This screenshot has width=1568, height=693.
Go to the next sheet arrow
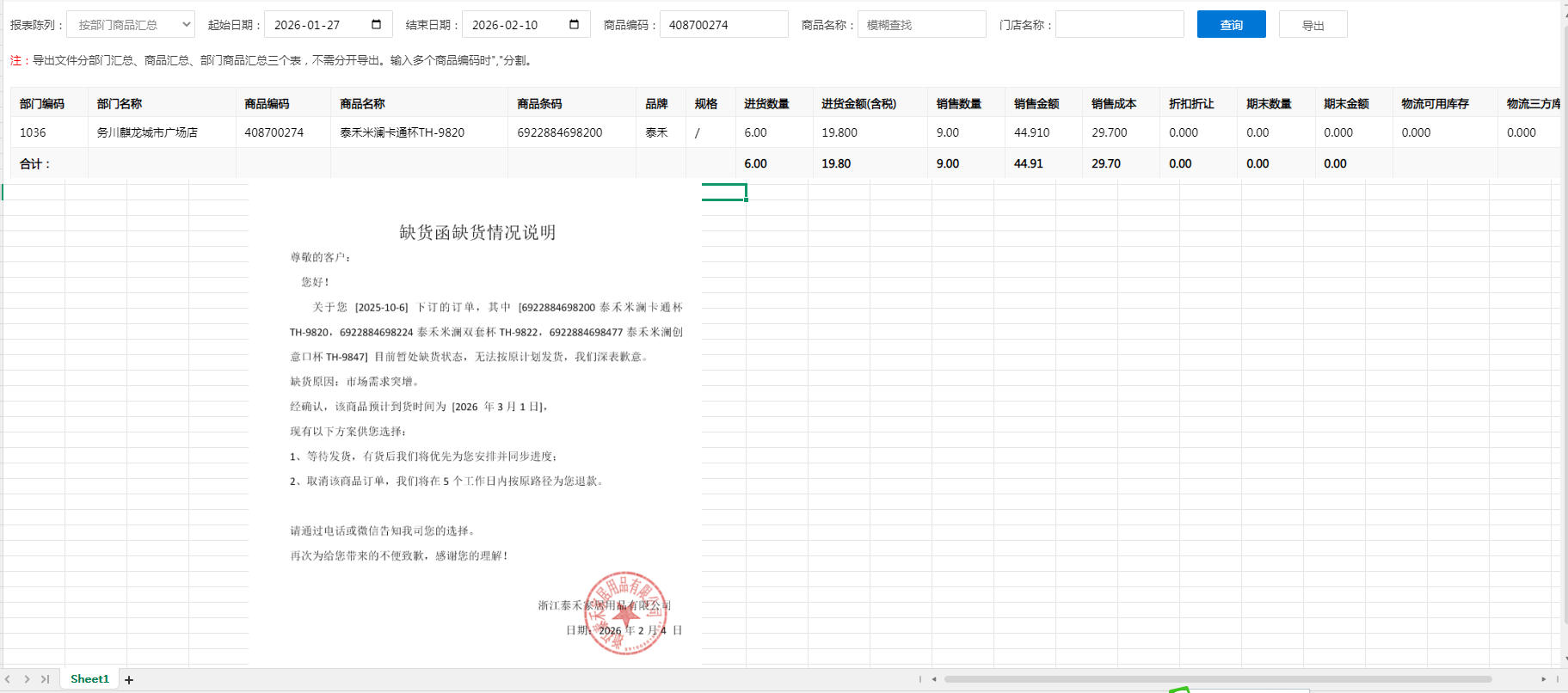(x=27, y=679)
